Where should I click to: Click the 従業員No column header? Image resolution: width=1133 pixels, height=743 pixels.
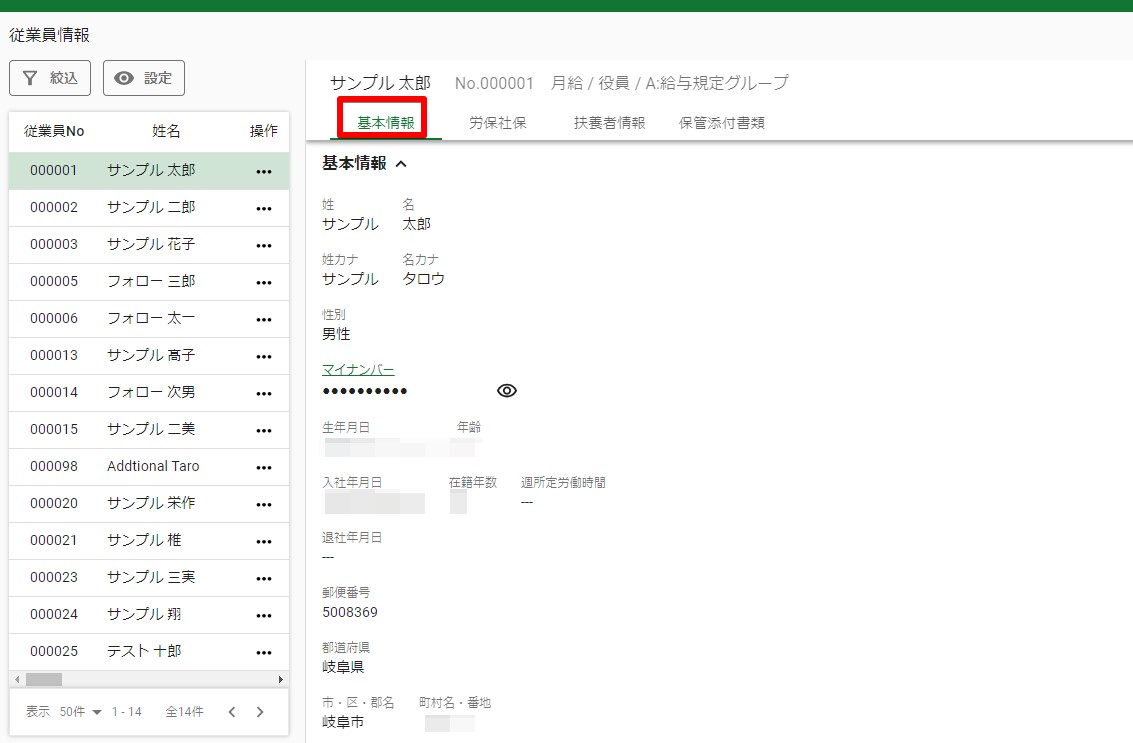54,131
